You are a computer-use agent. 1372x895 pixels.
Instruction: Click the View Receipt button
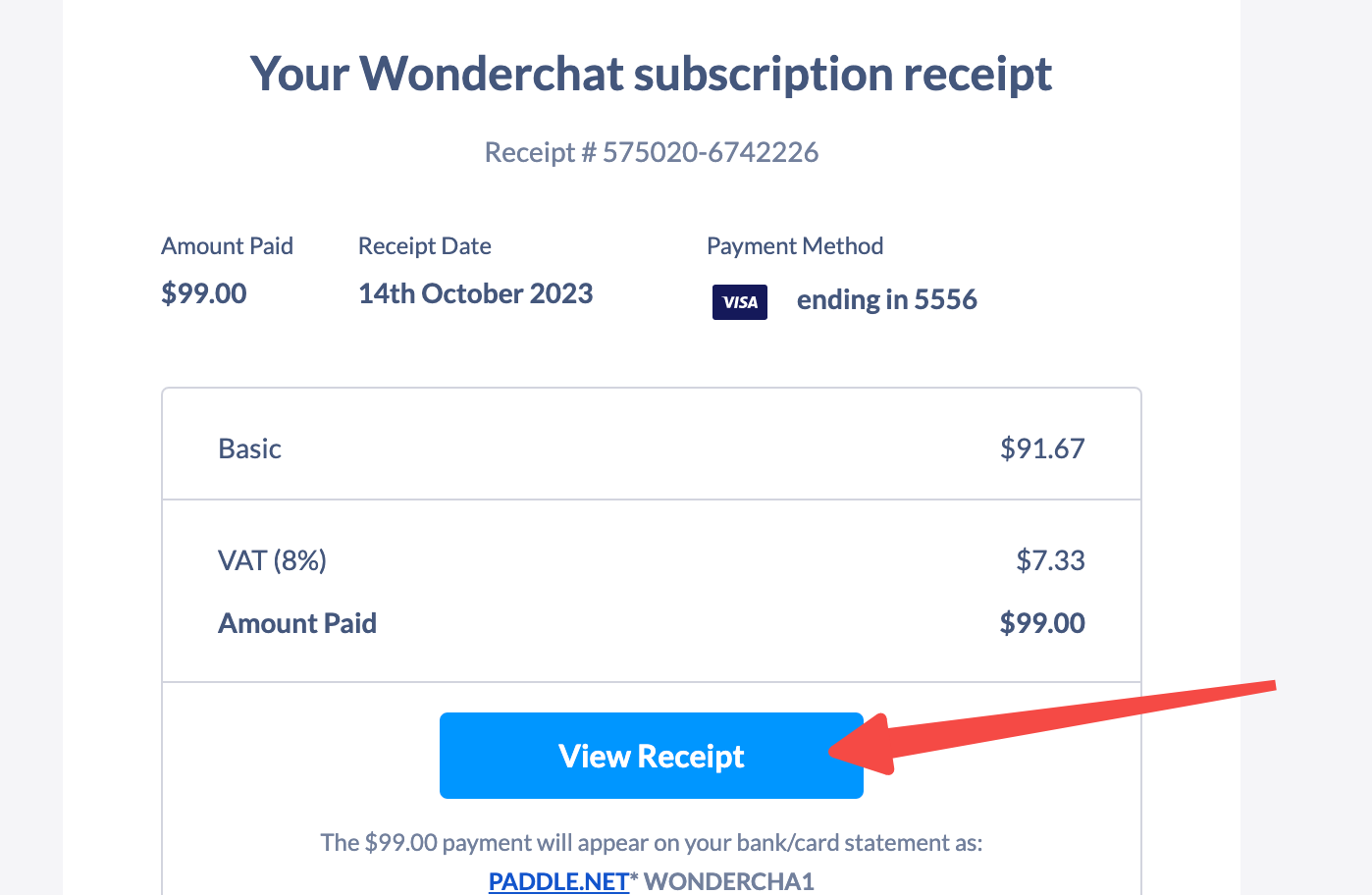(651, 756)
